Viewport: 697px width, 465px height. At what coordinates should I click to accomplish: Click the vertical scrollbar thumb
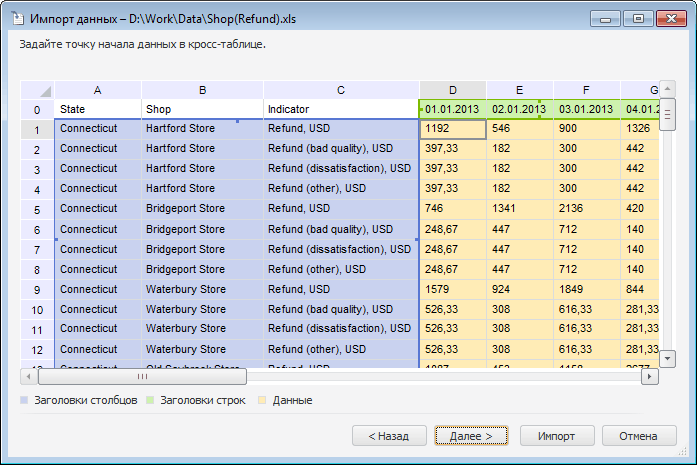(x=668, y=110)
